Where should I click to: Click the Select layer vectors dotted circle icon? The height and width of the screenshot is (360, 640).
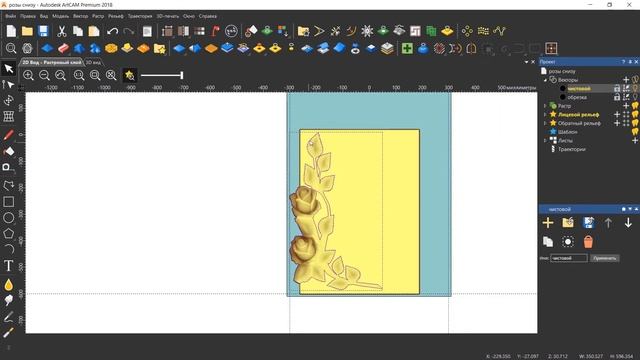tap(568, 242)
